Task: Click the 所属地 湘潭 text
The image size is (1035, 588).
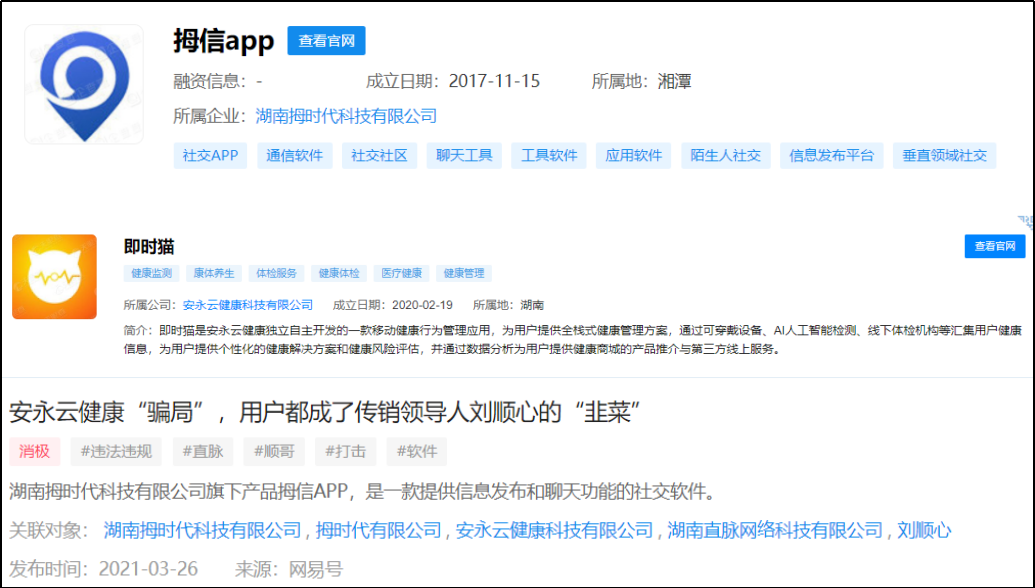Action: (x=642, y=82)
